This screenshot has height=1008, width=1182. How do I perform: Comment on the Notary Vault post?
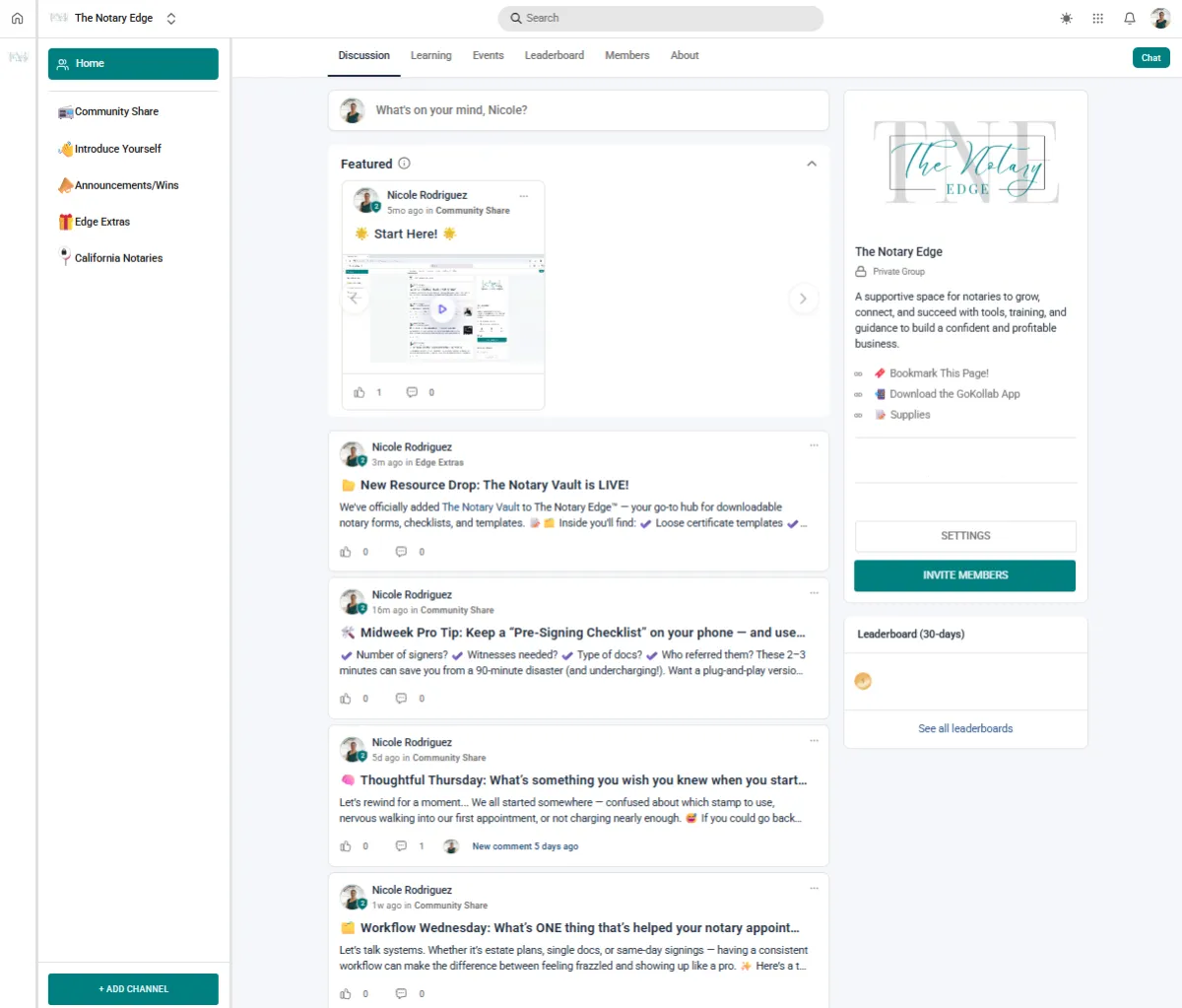pyautogui.click(x=401, y=552)
